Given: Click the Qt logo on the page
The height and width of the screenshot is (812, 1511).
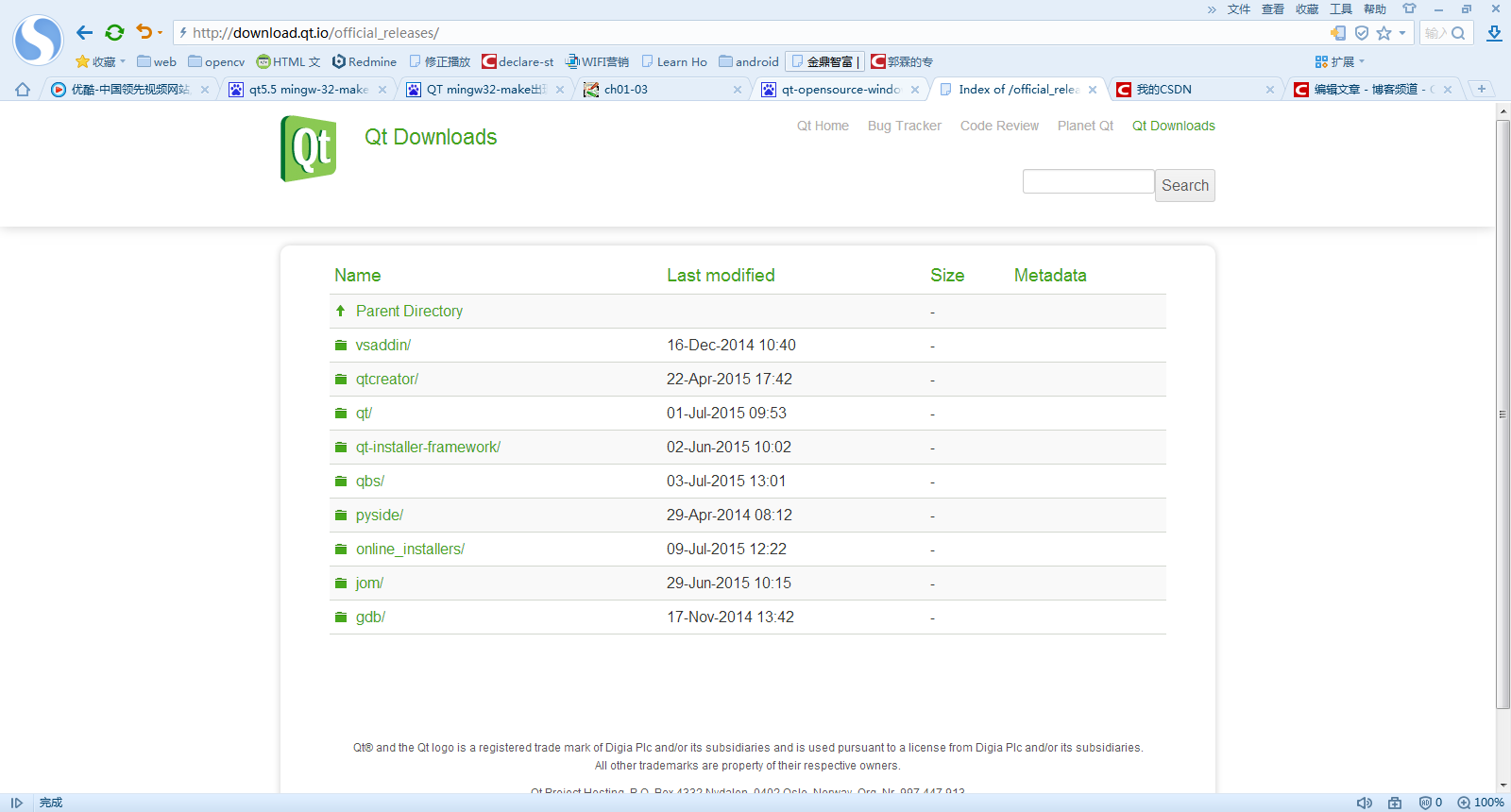Looking at the screenshot, I should 309,148.
